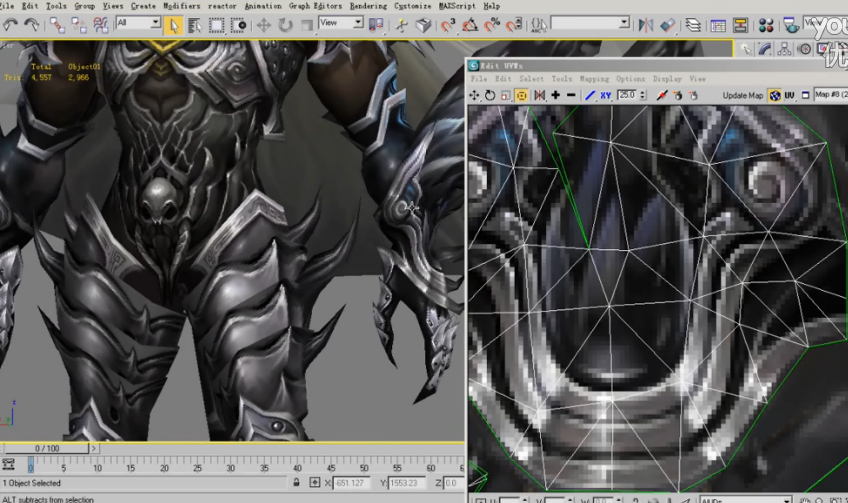848x503 pixels.
Task: Open the Edit menu in main menu bar
Action: (x=30, y=6)
